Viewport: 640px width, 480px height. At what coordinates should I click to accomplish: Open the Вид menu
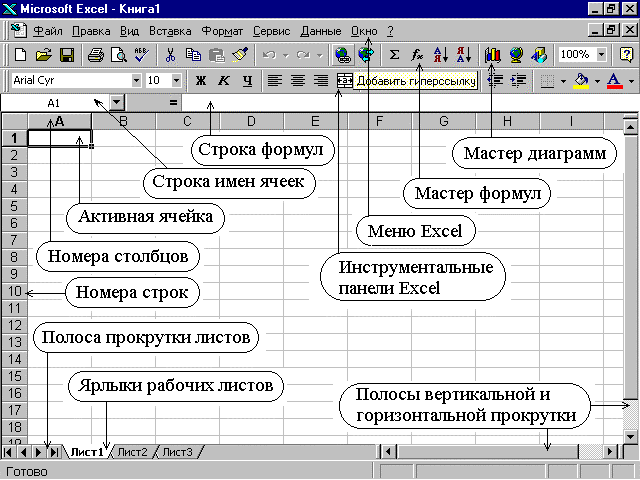pos(129,31)
